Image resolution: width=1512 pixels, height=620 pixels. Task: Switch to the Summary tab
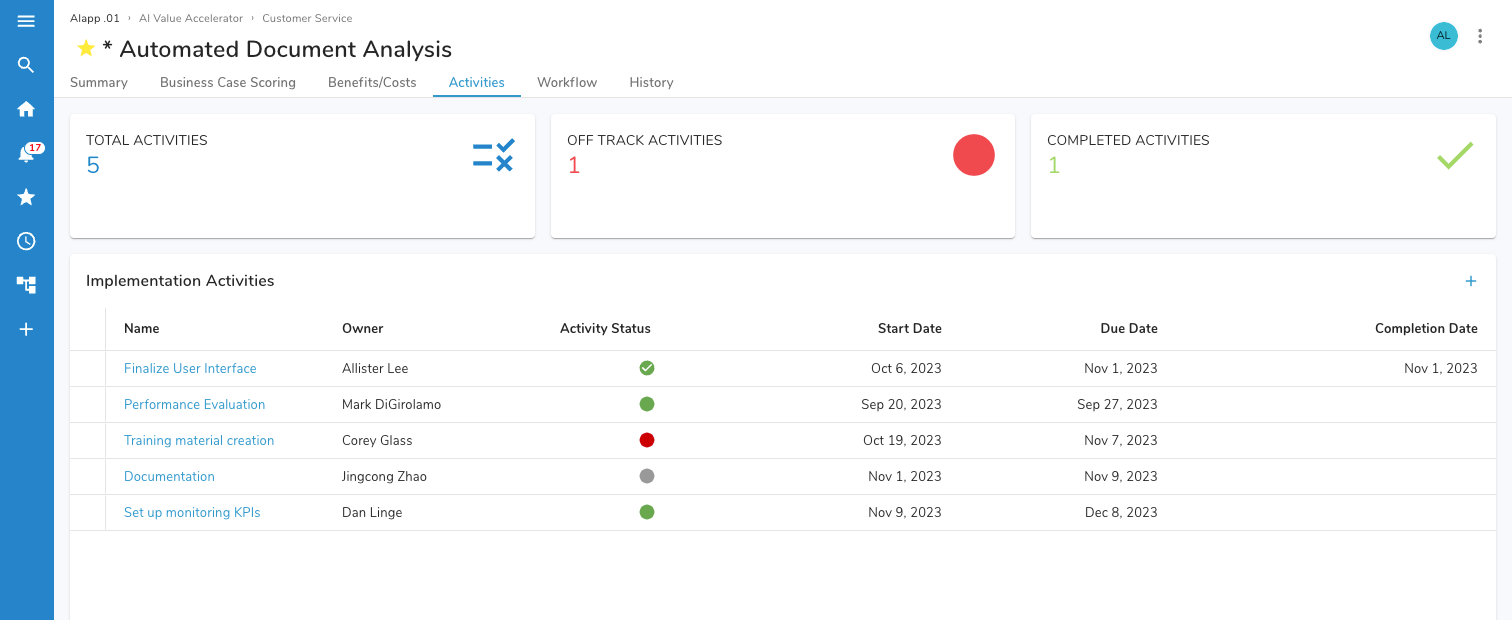pos(98,82)
